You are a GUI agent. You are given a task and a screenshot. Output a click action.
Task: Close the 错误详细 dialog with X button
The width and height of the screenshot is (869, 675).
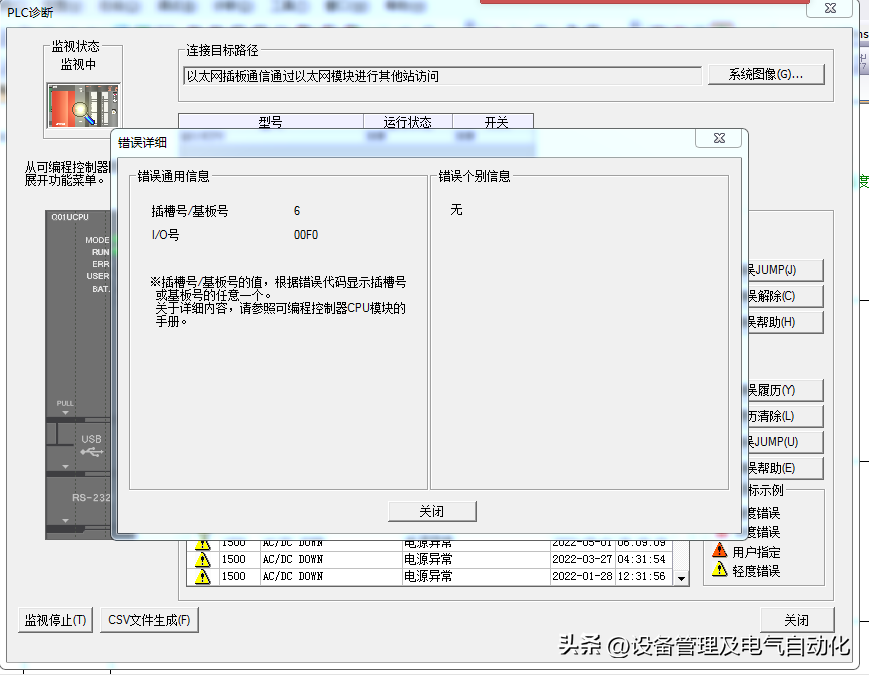pyautogui.click(x=719, y=139)
